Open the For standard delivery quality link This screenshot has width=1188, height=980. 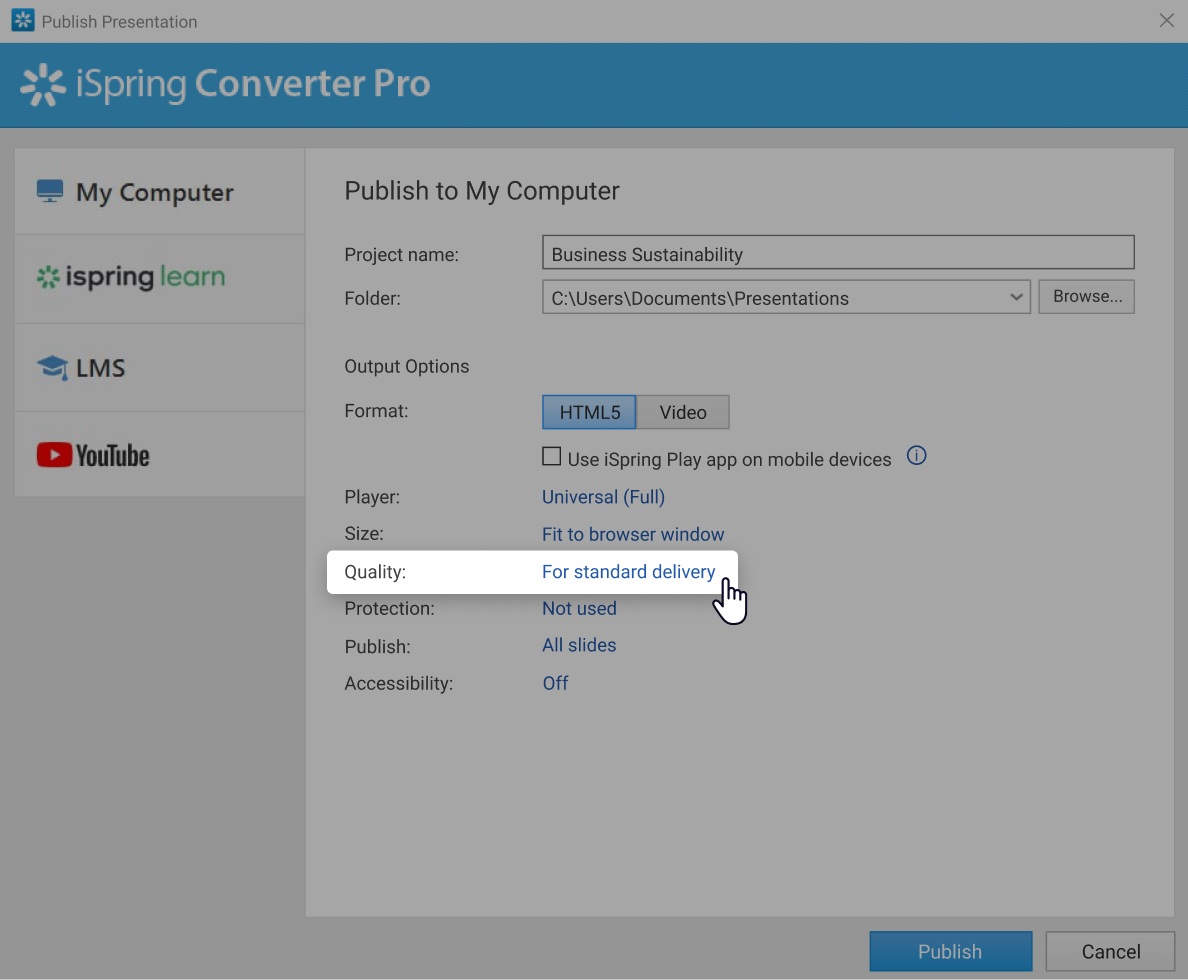point(628,571)
